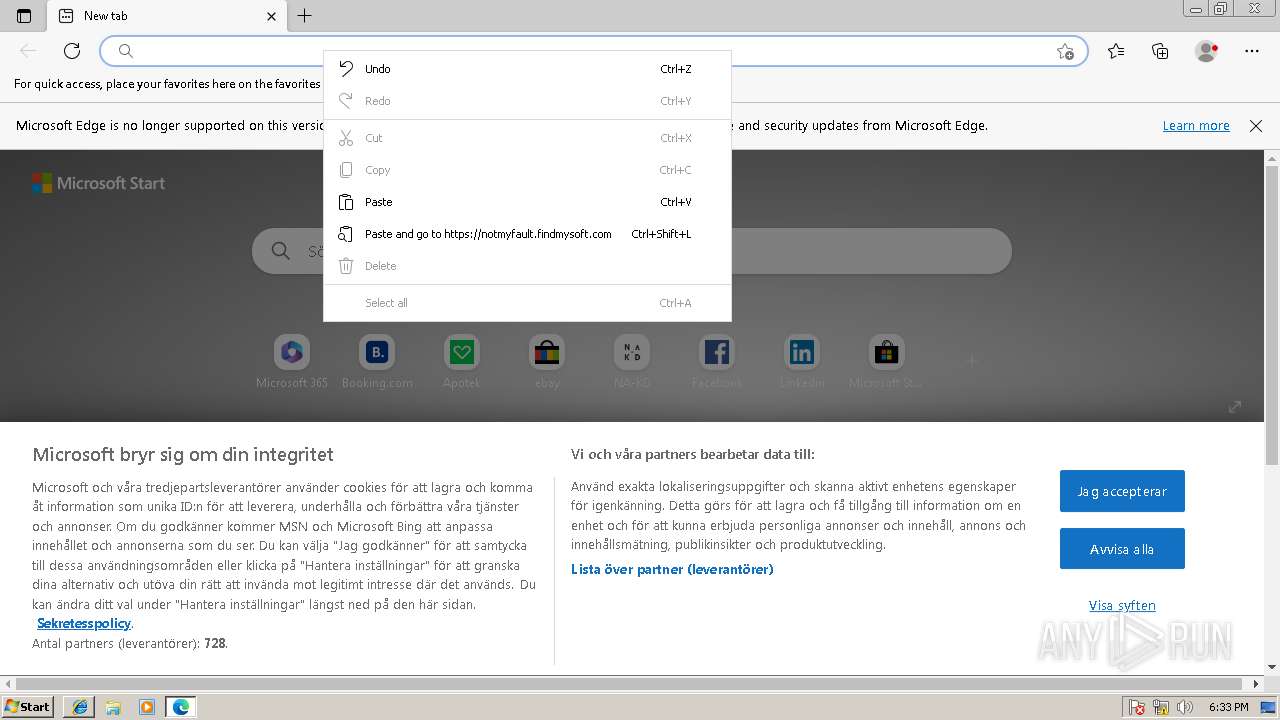Image resolution: width=1280 pixels, height=720 pixels.
Task: Open the Action Center flag tray icon
Action: tap(1137, 707)
